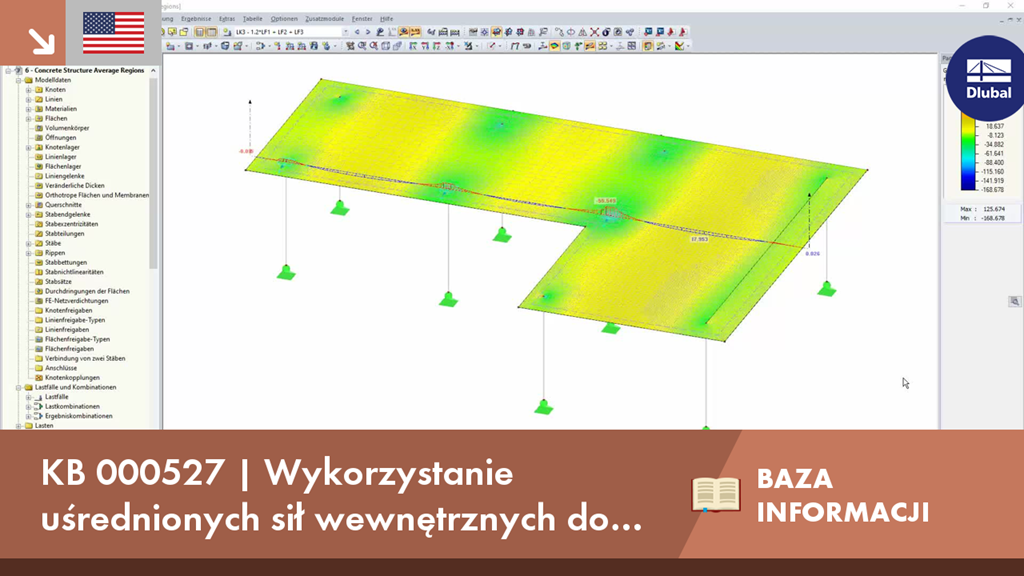Select the Ergebniskombinationen tree item
This screenshot has width=1024, height=576.
(78, 416)
